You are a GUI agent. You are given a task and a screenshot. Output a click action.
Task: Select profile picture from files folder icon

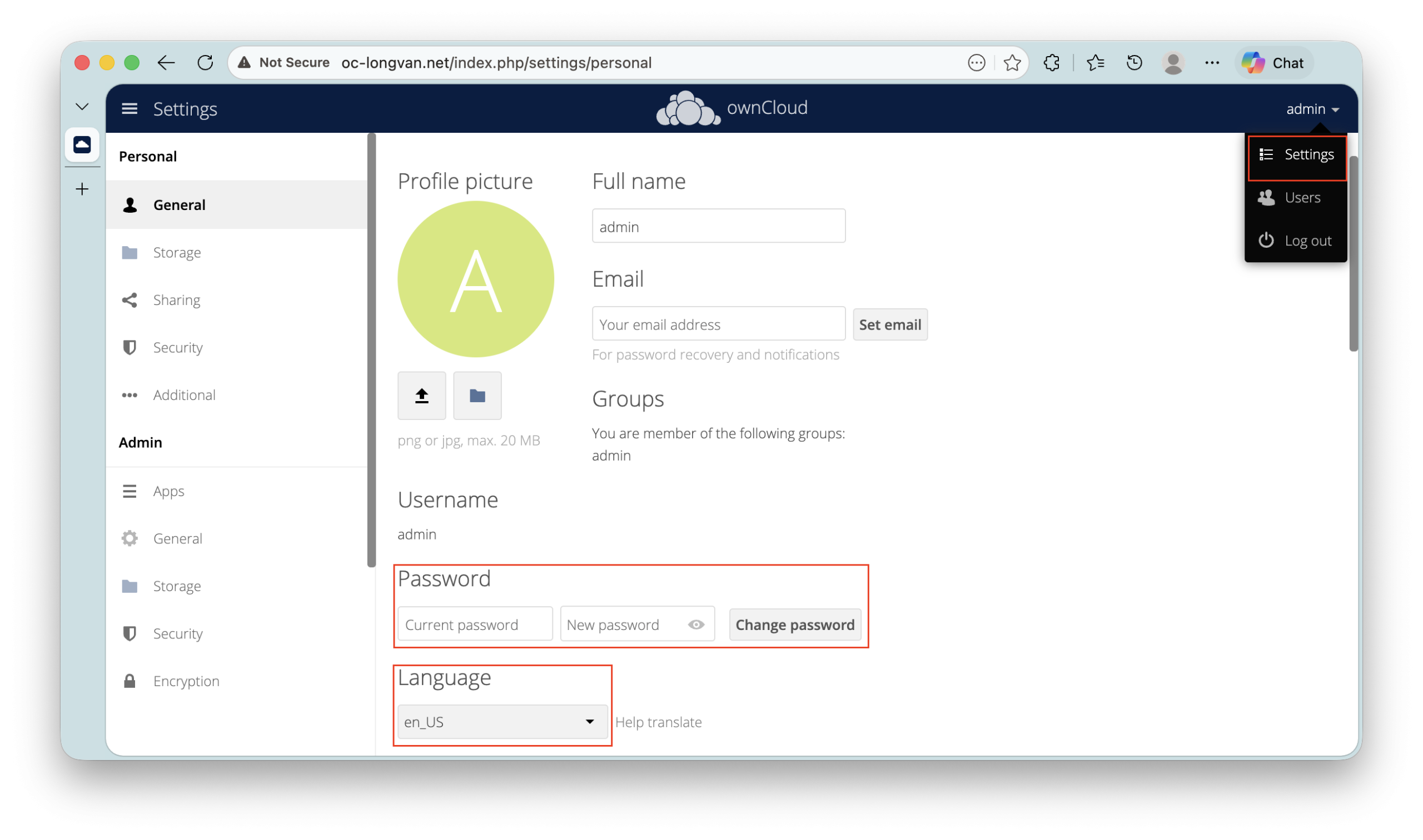click(477, 396)
